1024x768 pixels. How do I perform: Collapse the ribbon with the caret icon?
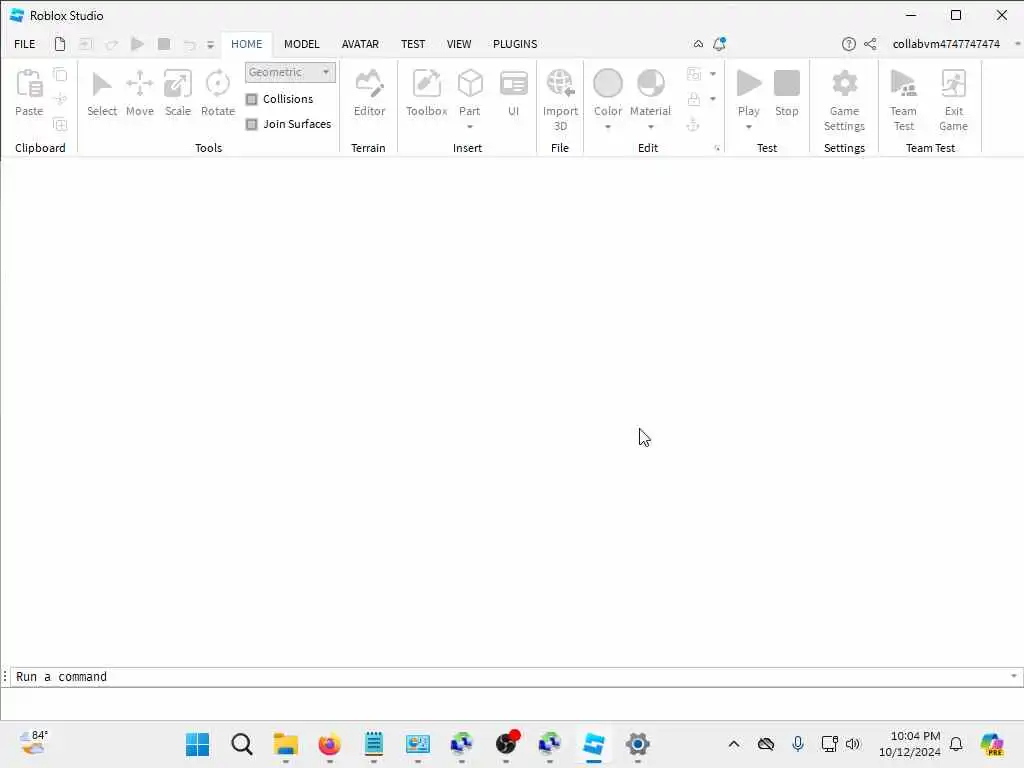point(698,44)
